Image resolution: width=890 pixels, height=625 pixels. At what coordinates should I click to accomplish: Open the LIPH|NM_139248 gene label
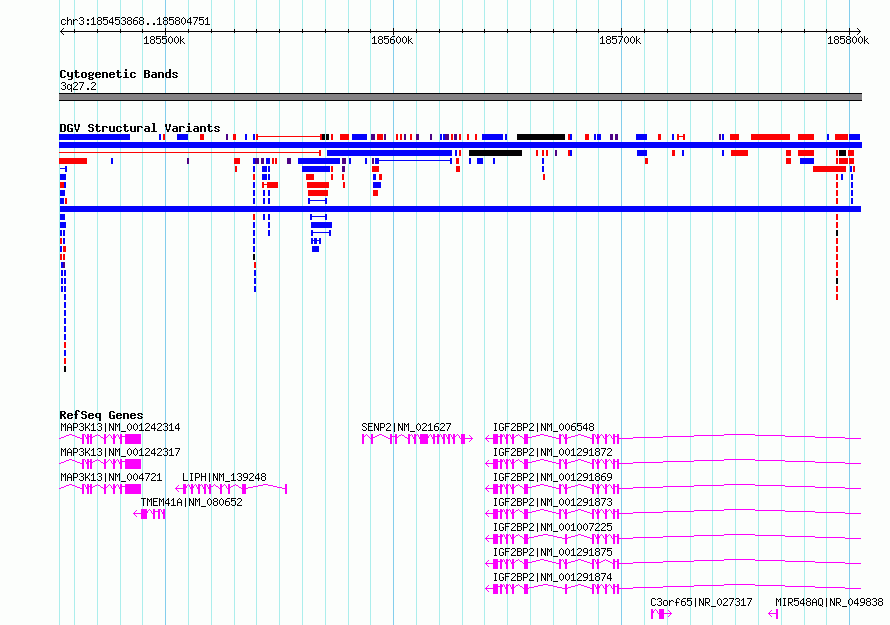point(224,477)
